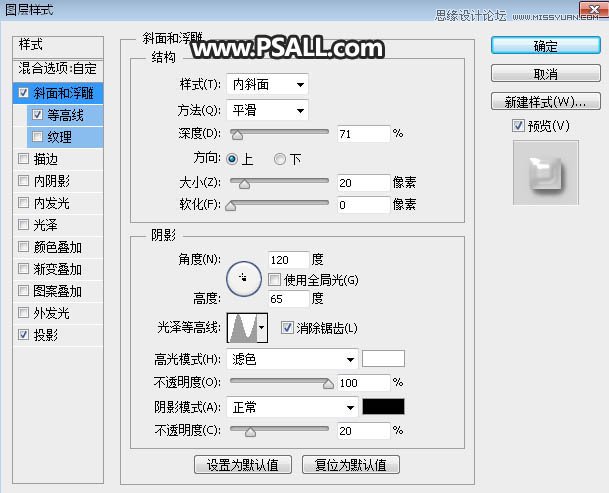Screen dimensions: 609x493
Task: Click the 深度(D) slider handle
Action: tap(237, 135)
